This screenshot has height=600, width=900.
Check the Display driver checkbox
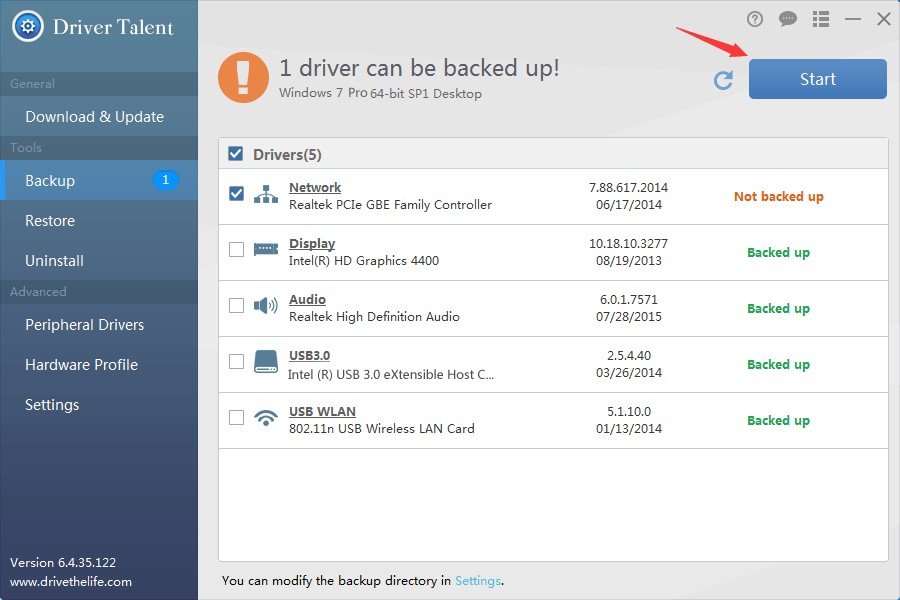236,249
